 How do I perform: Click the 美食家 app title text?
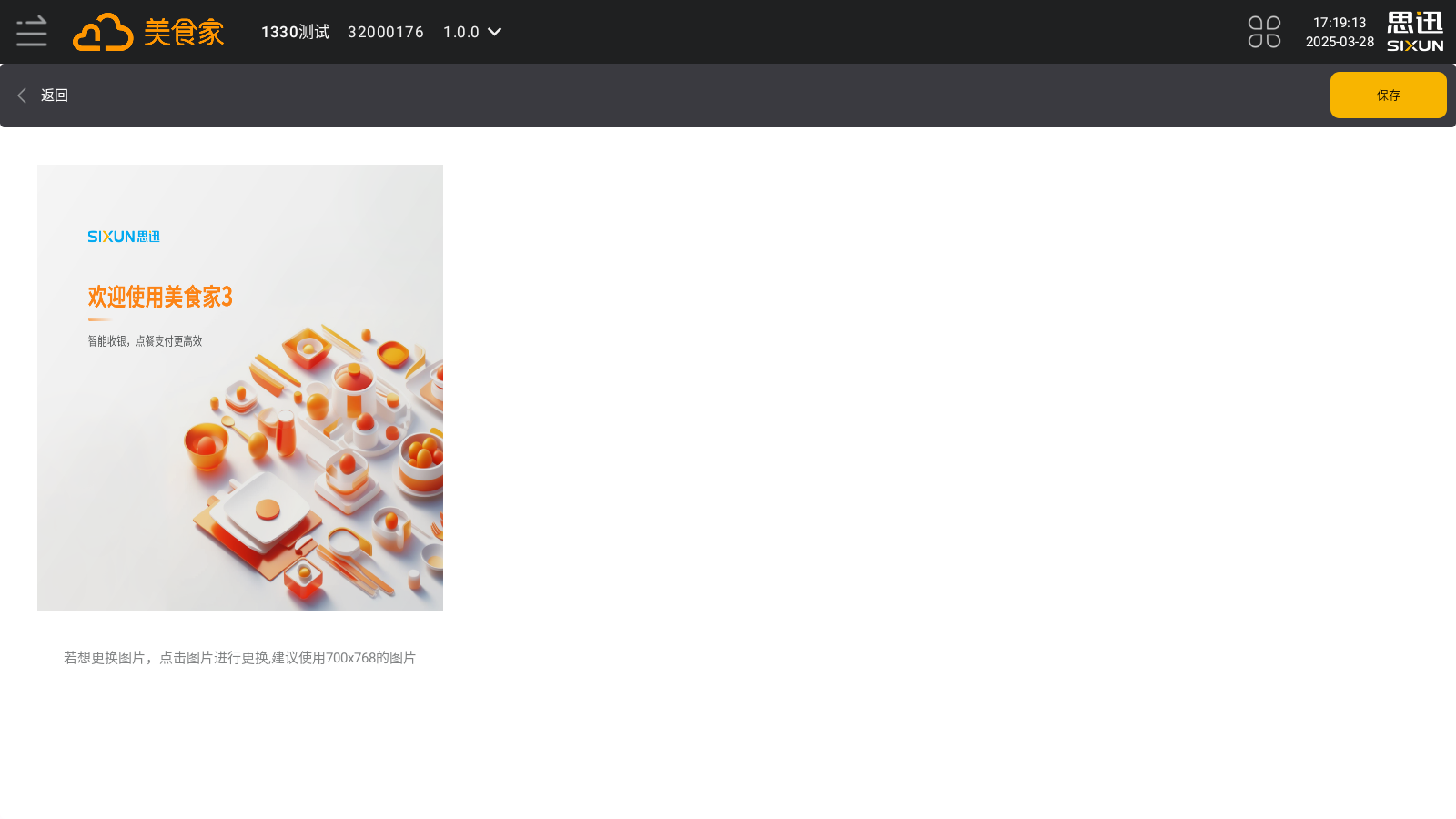point(184,33)
